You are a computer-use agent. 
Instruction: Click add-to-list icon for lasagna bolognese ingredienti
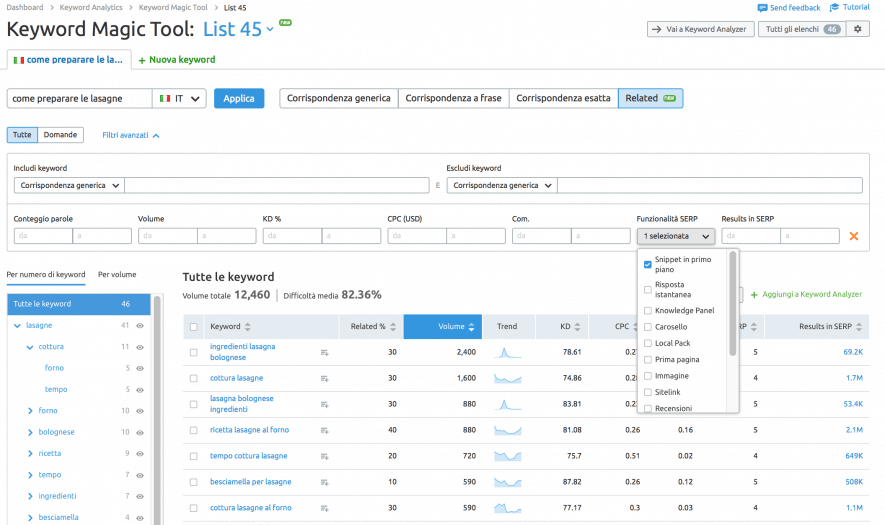point(325,404)
